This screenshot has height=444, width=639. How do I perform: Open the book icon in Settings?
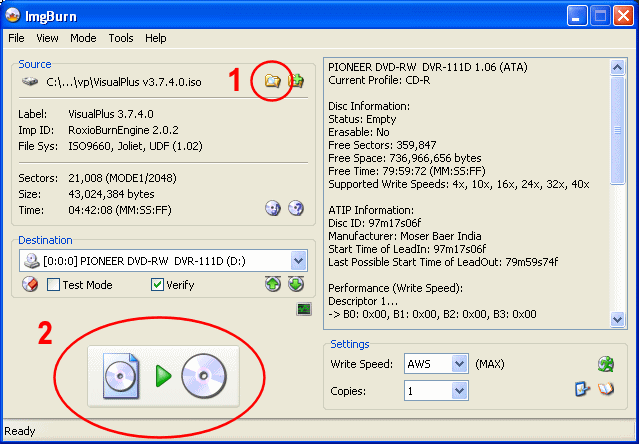pos(606,389)
